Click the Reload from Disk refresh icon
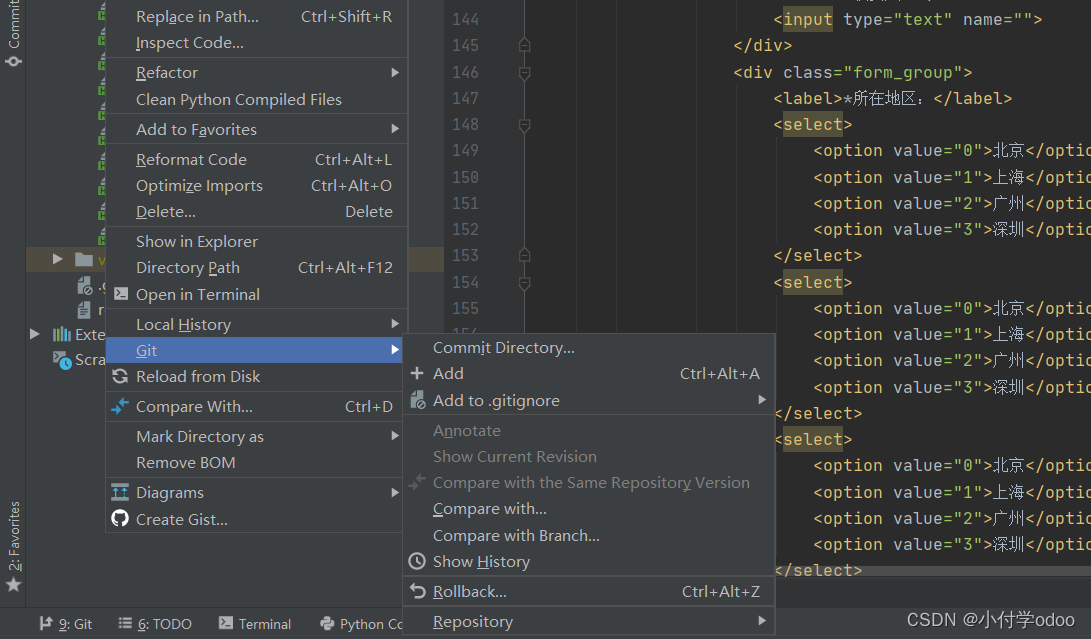This screenshot has height=639, width=1091. click(120, 377)
